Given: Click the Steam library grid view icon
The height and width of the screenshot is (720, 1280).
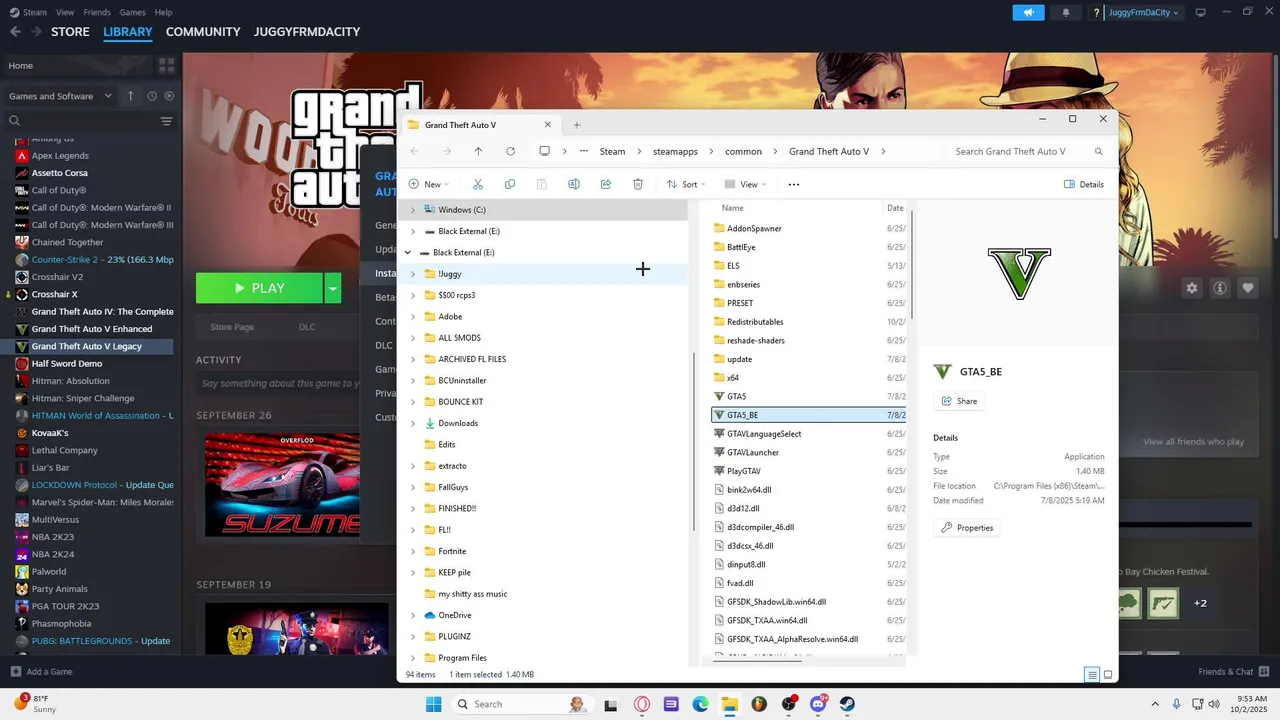Looking at the screenshot, I should tap(166, 65).
